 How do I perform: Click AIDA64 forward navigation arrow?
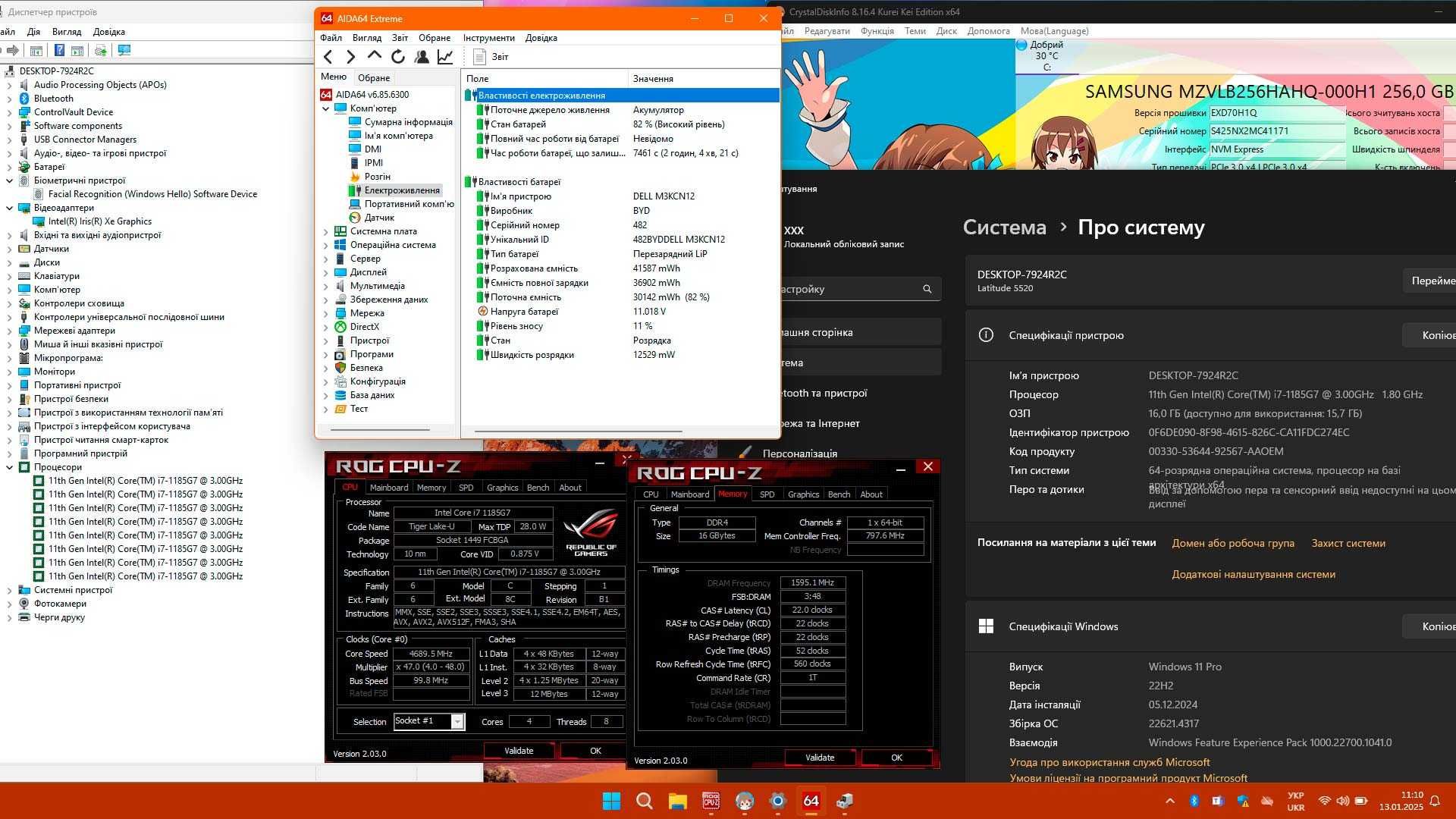pos(350,57)
